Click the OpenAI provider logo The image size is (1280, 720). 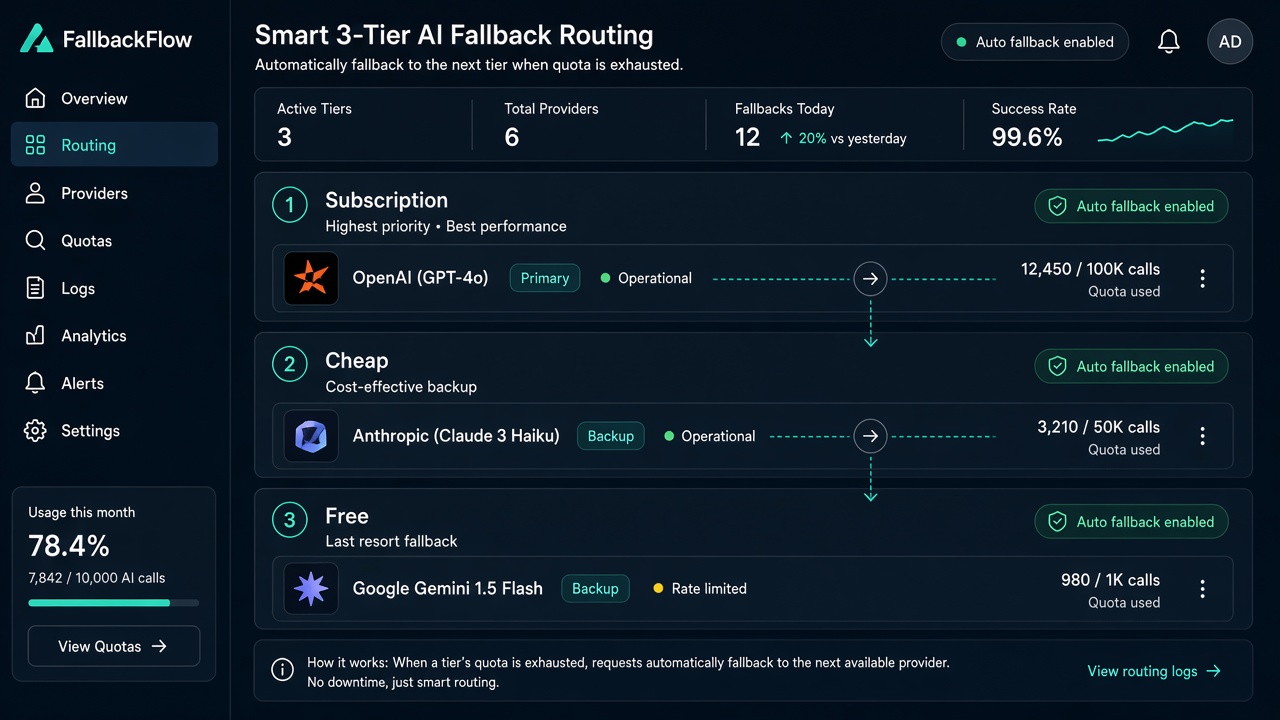311,278
